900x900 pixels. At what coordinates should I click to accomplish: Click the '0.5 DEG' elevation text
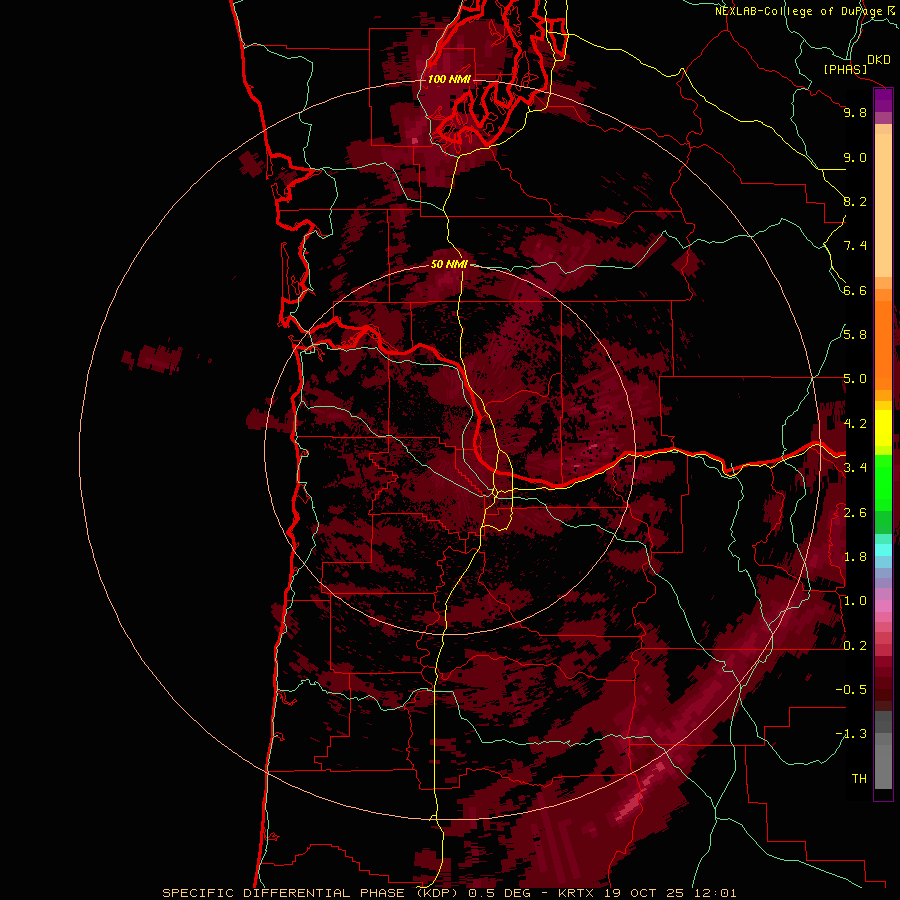[501, 893]
